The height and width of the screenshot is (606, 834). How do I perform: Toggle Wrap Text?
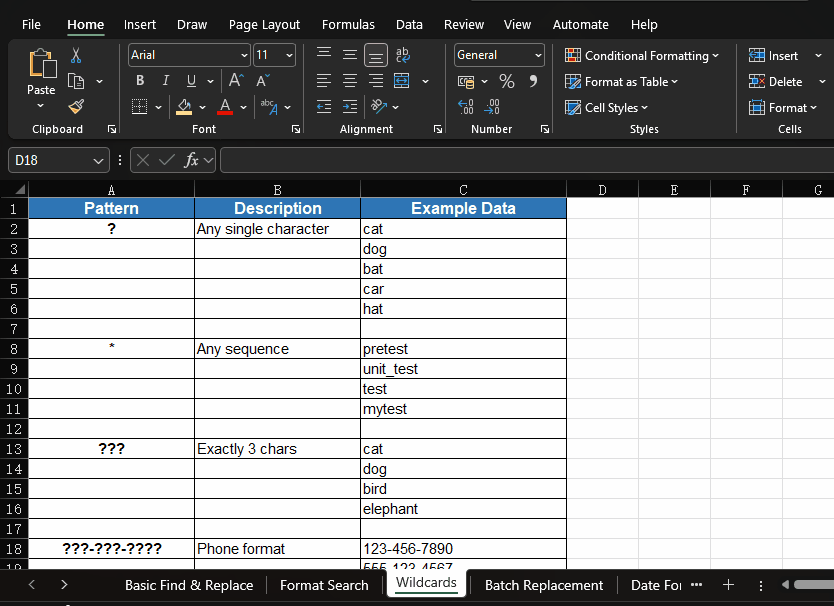click(x=403, y=54)
